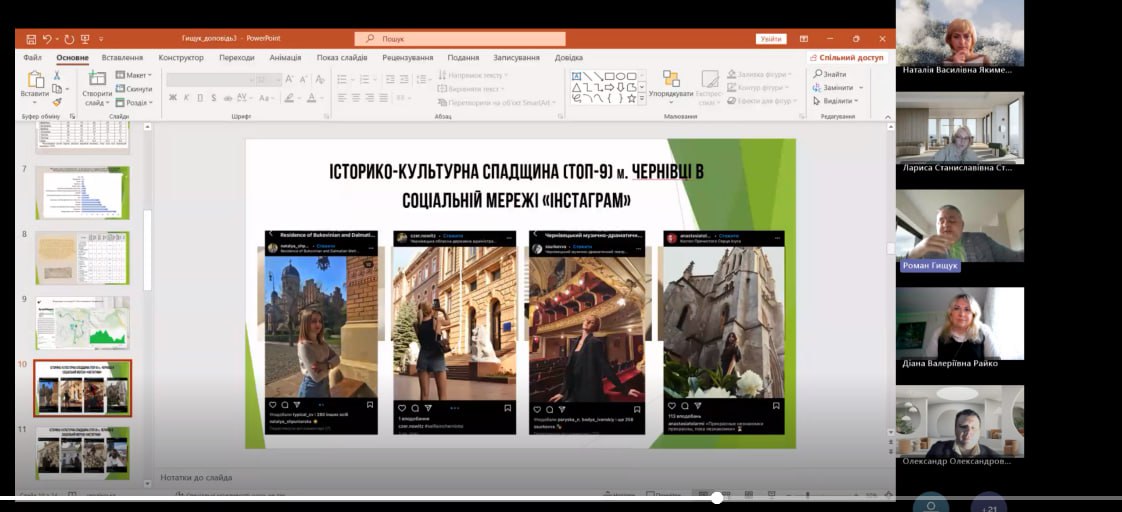Toggle text shadow (S) formatting

point(213,98)
